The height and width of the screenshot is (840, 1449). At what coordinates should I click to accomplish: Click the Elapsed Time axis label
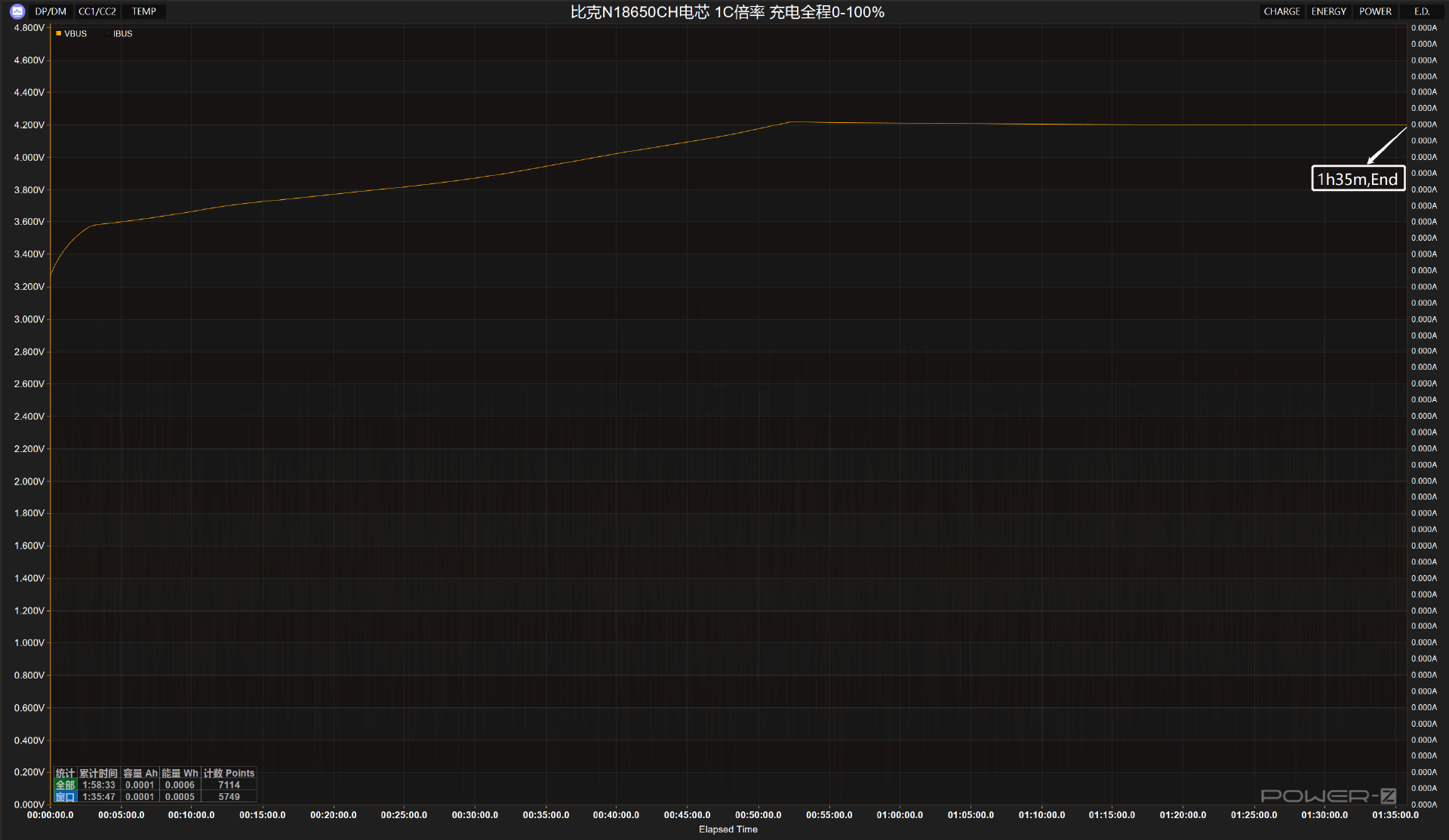click(x=728, y=829)
